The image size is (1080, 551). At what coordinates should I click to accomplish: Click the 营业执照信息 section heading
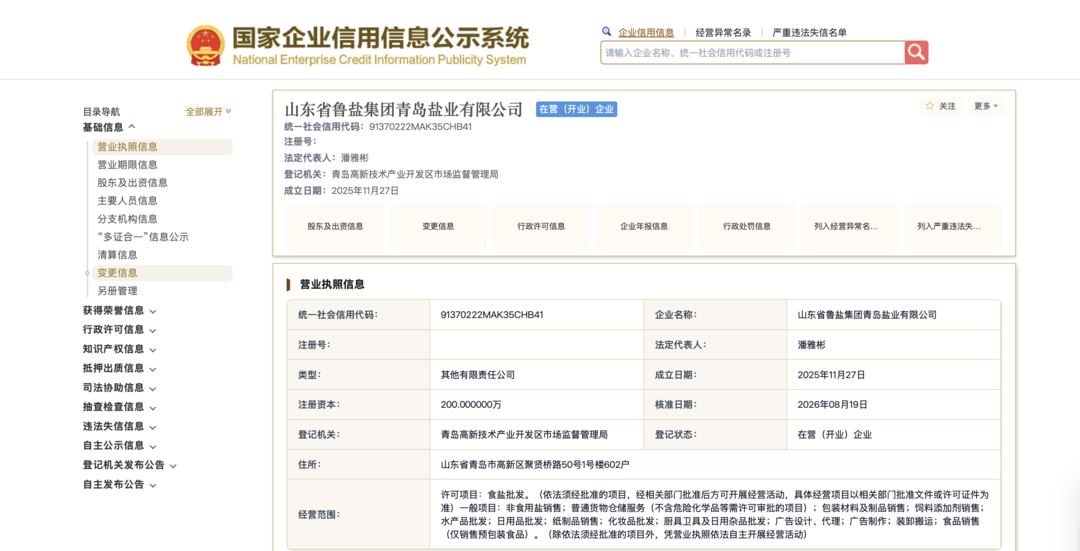pos(332,284)
